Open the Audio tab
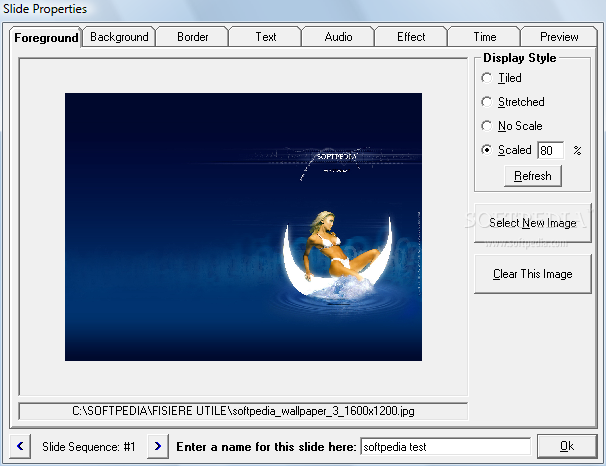 tap(338, 37)
